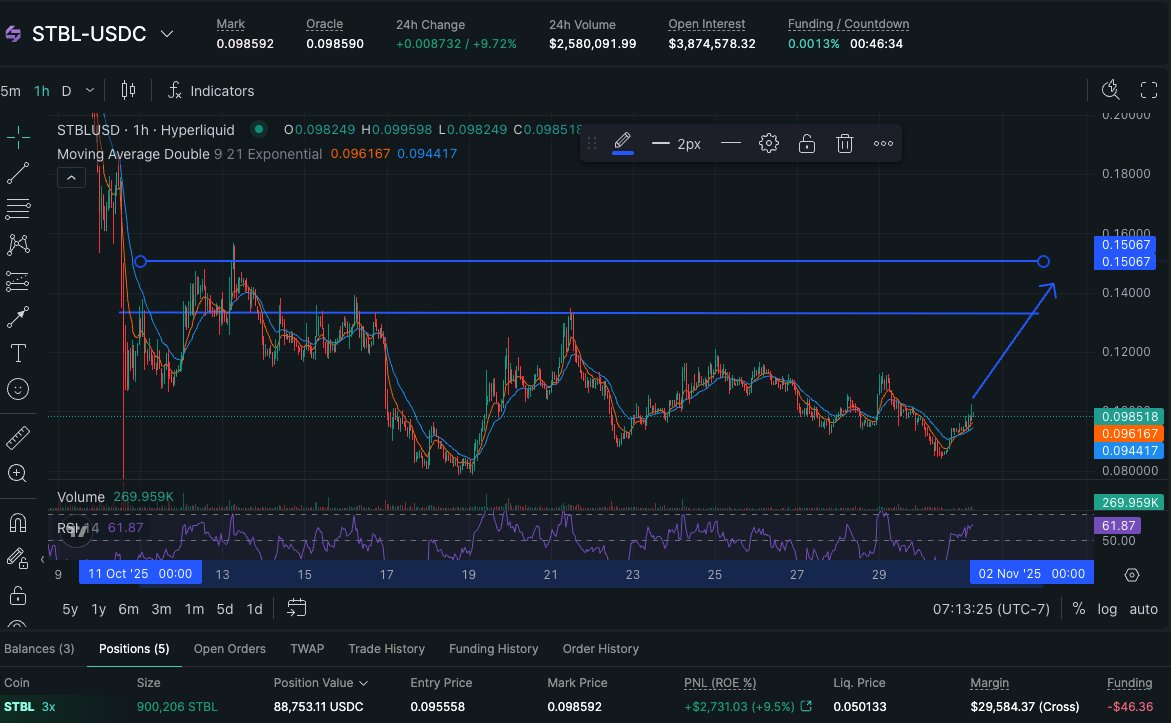Screen dimensions: 1171x723
Task: Select the trend line drawing tool
Action: click(18, 173)
